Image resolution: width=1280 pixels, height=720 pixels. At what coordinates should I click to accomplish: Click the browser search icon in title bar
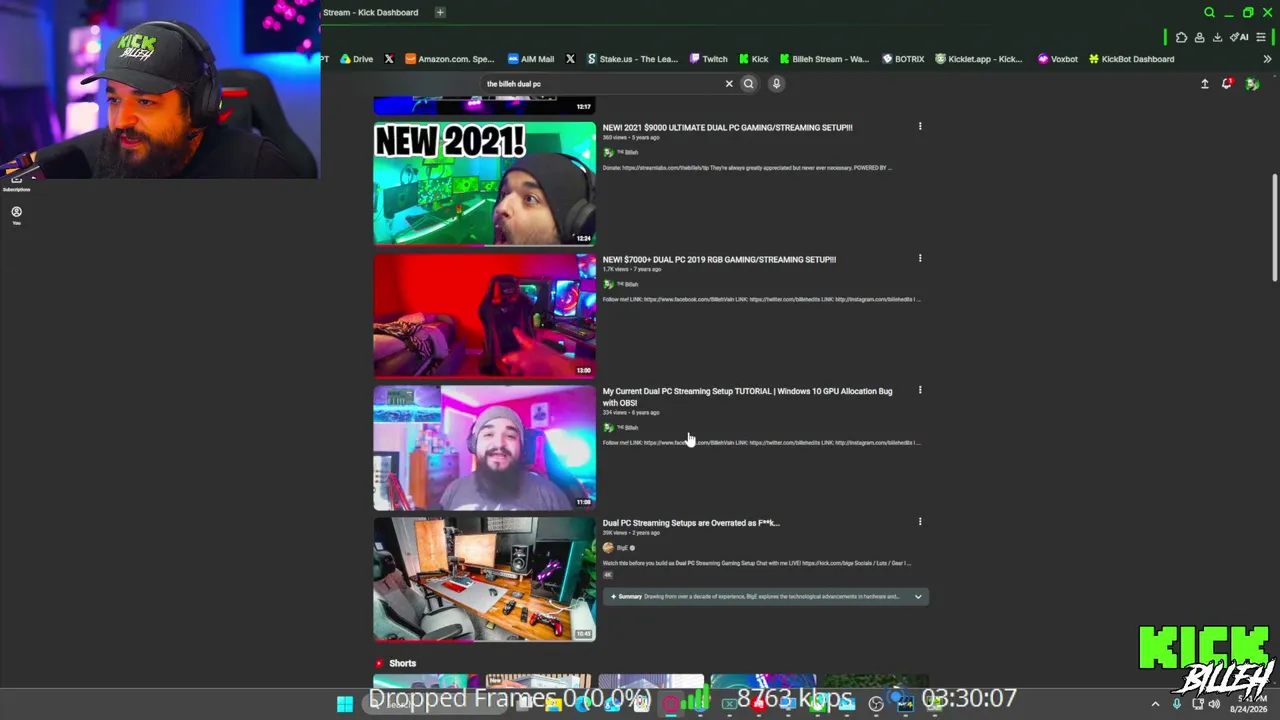[x=1209, y=13]
